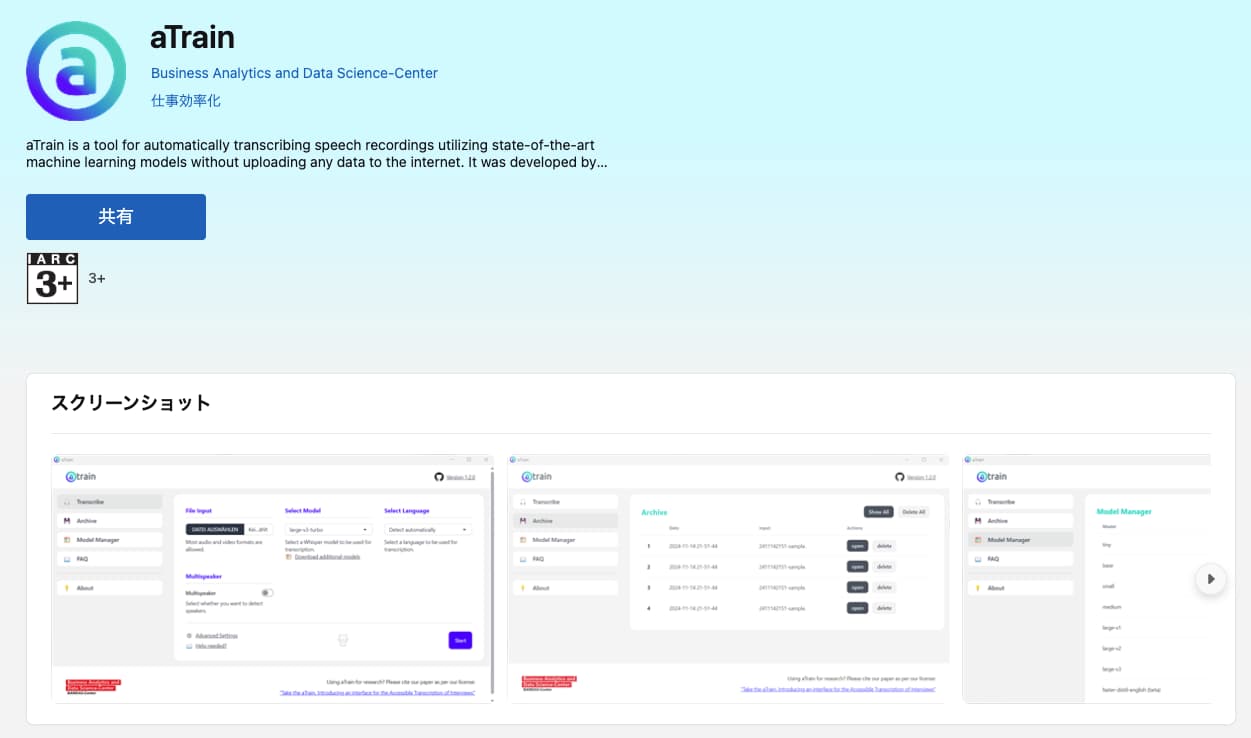Open the Select Model dropdown showing large-v3-turbo
The width and height of the screenshot is (1251, 738).
[x=328, y=530]
